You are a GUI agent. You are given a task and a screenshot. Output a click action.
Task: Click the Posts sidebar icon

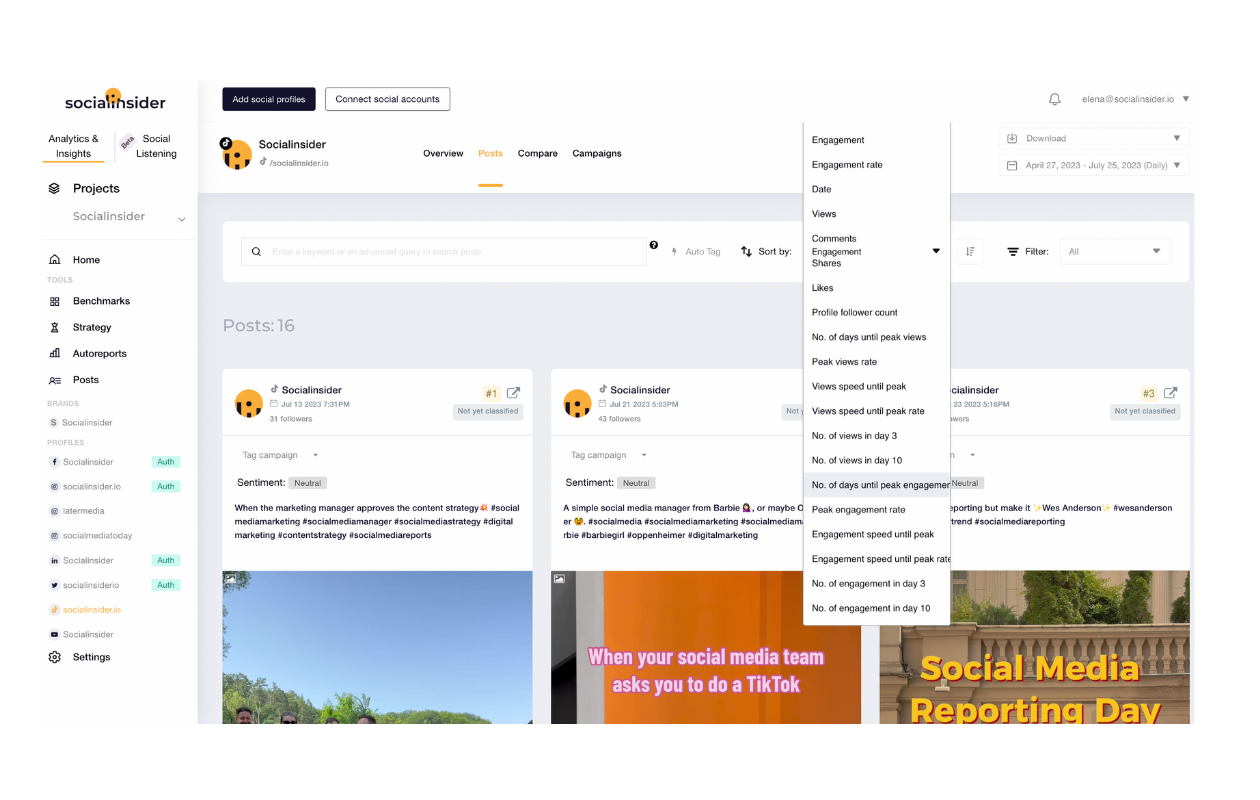[54, 380]
